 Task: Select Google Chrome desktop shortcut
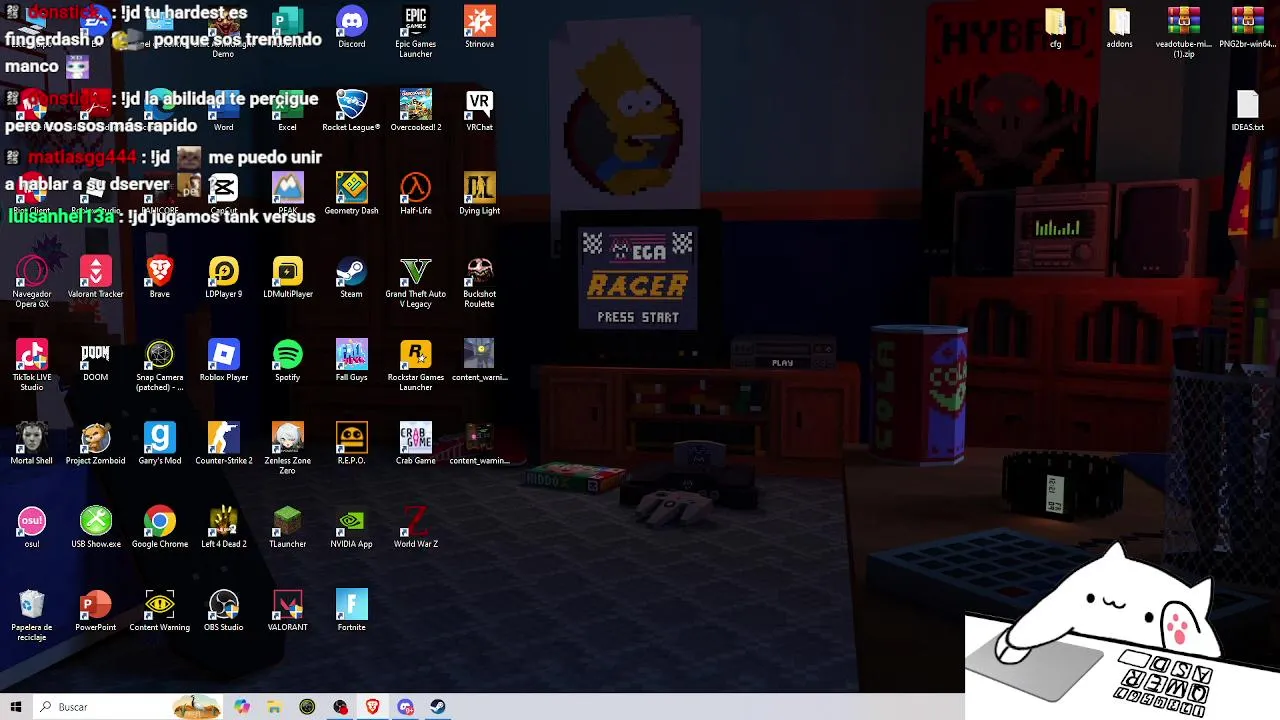click(x=159, y=527)
